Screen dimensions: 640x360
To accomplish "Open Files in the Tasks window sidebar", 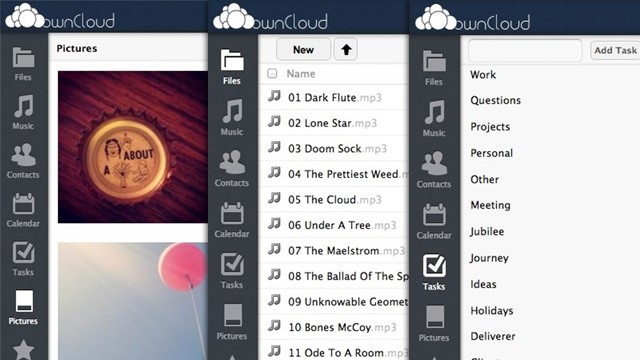I will [434, 68].
